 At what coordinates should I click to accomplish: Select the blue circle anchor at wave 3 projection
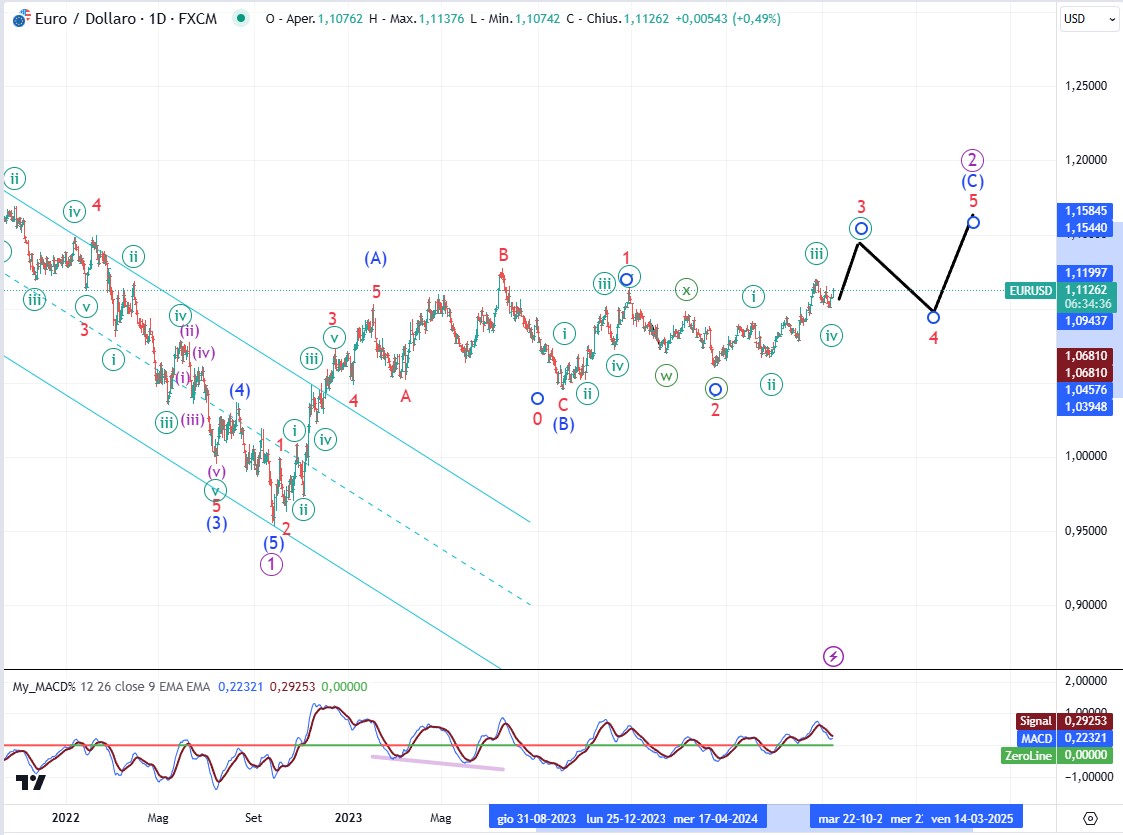[x=861, y=228]
